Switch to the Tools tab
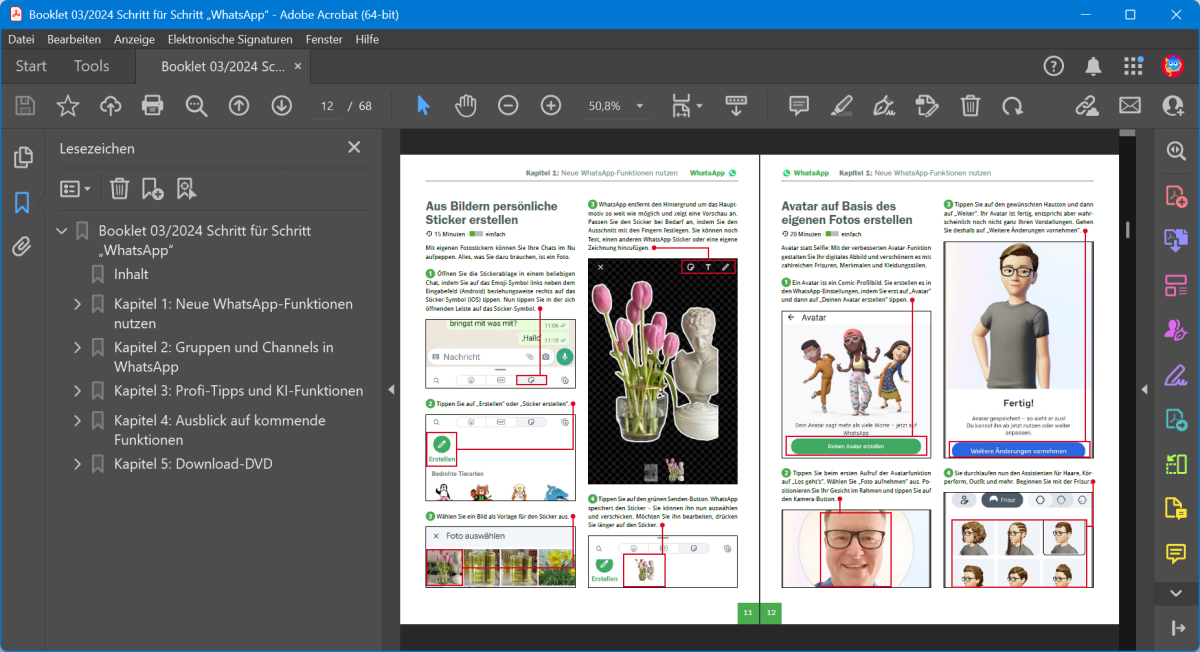Screen dimensions: 1200x652 pyautogui.click(x=91, y=66)
